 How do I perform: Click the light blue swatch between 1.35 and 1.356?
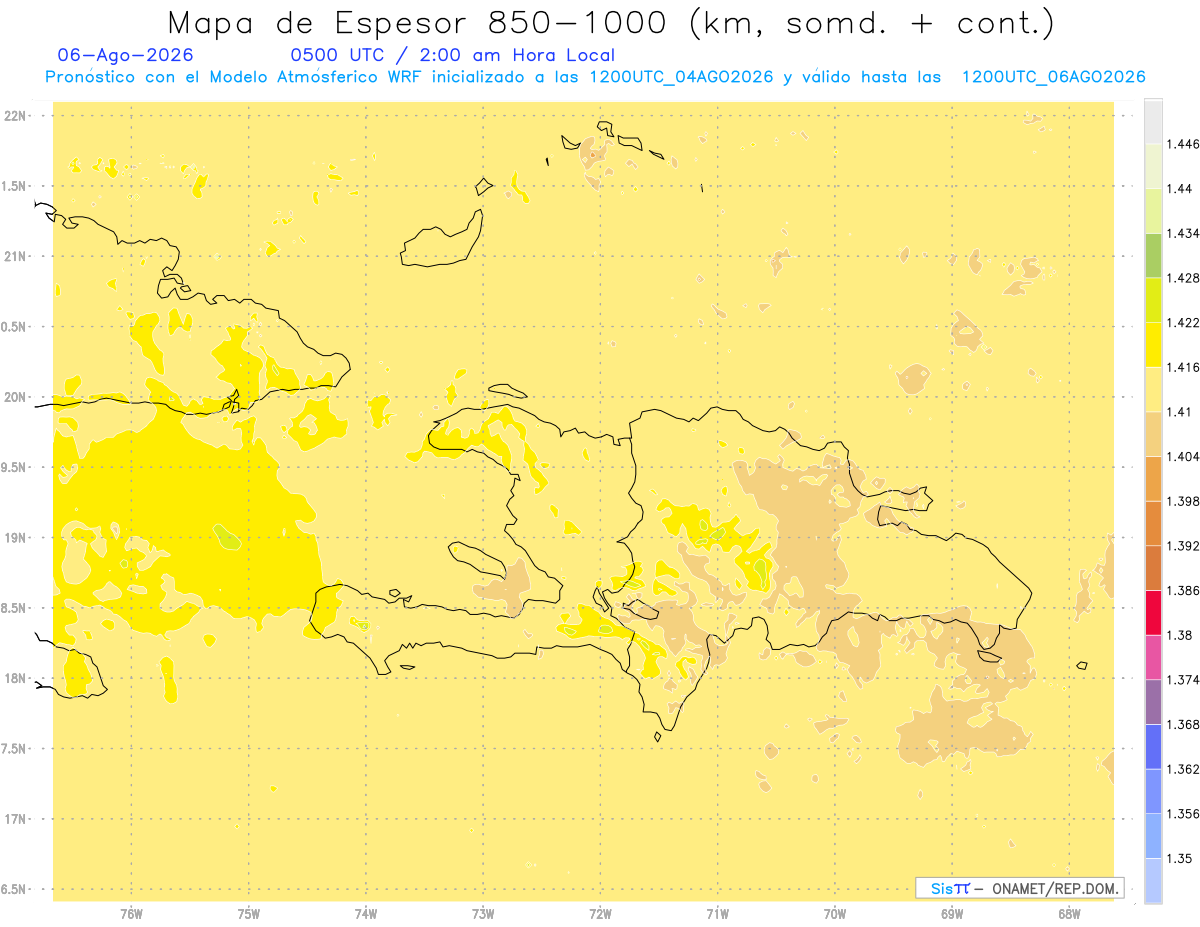[1153, 836]
